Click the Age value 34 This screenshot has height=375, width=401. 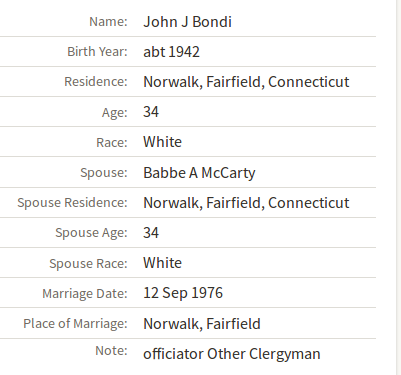tap(151, 112)
